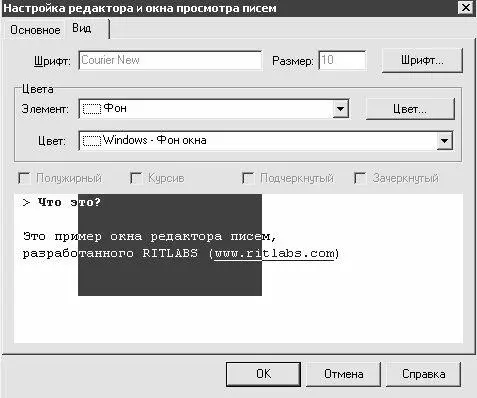Tick the Зачеркнутый checkbox

[x=360, y=178]
